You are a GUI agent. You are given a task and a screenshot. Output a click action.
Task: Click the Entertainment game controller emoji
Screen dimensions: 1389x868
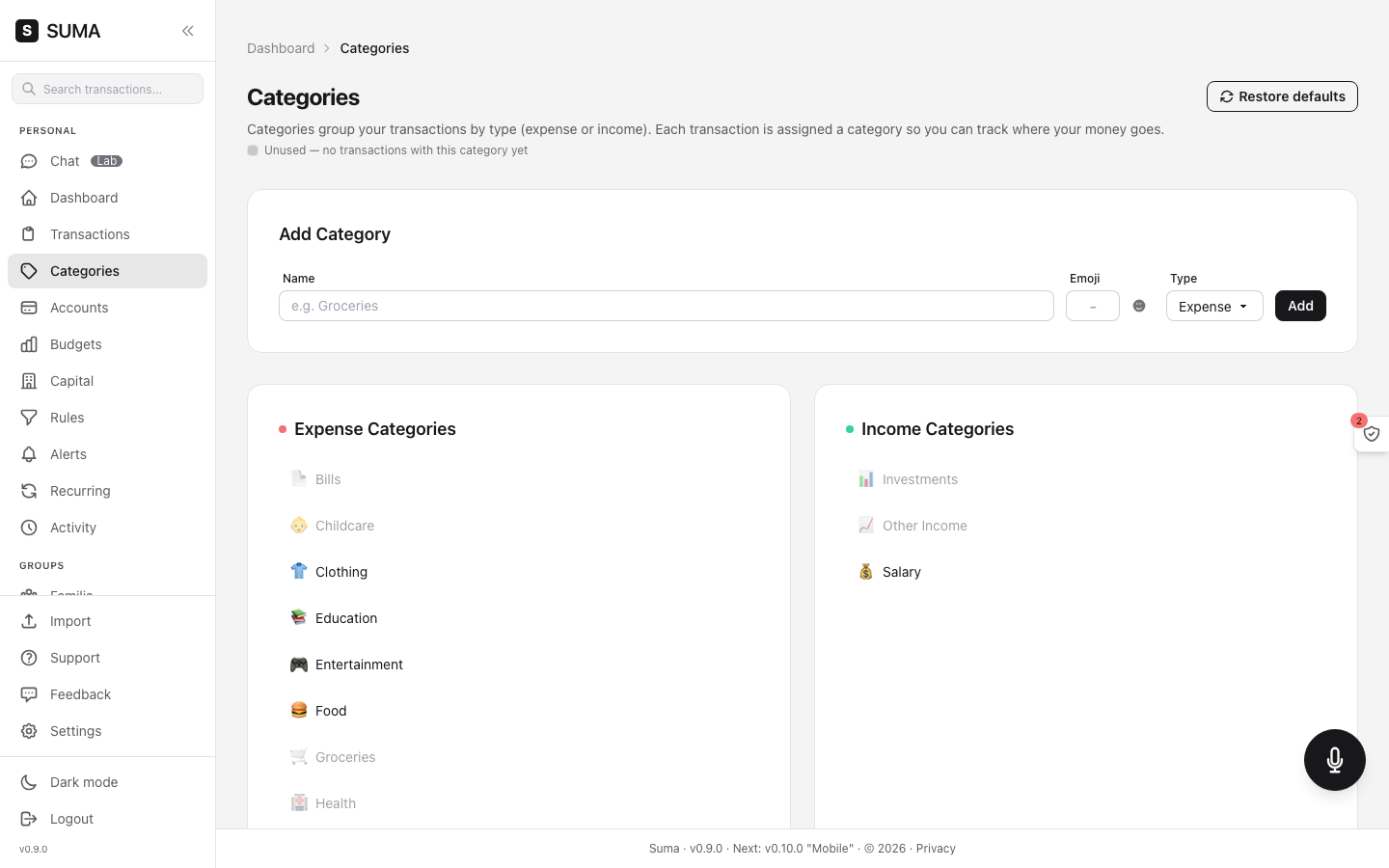pyautogui.click(x=299, y=664)
